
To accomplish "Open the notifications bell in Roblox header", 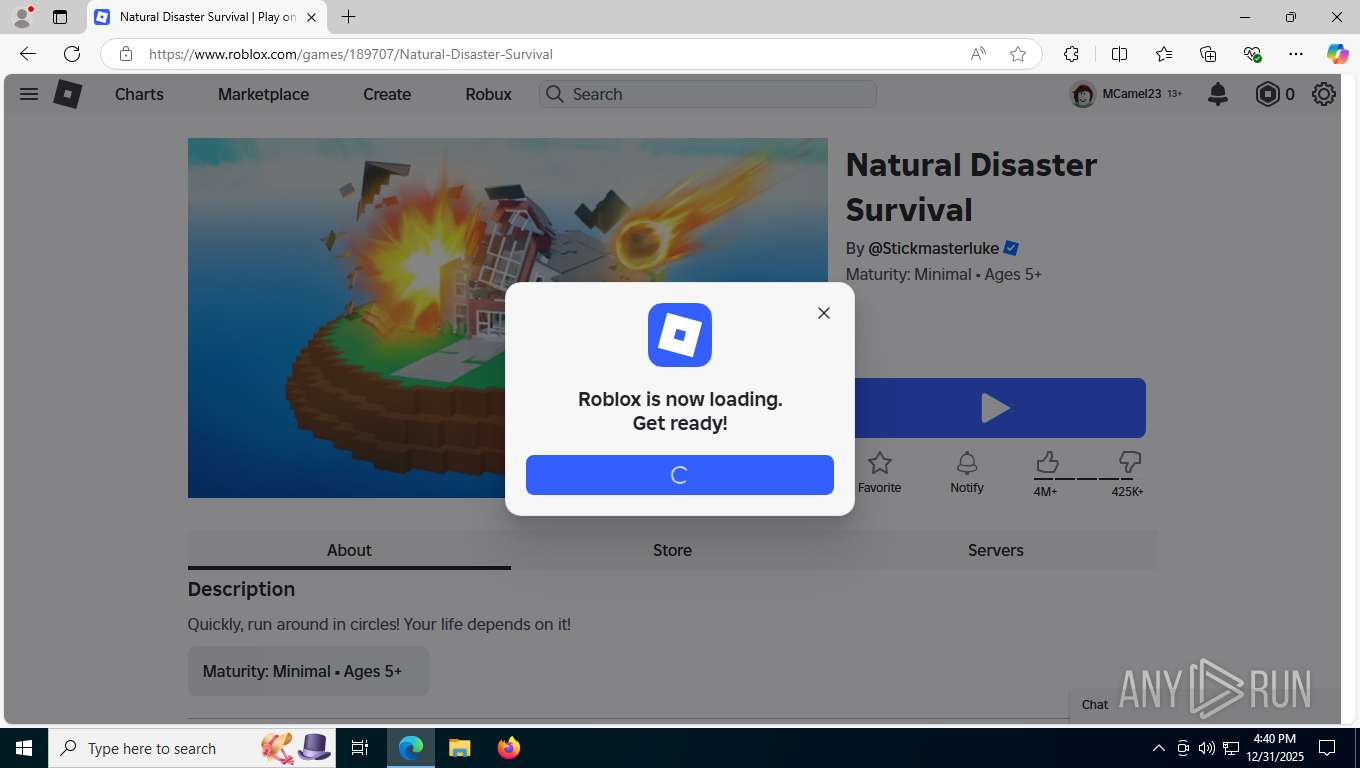I will coord(1218,94).
